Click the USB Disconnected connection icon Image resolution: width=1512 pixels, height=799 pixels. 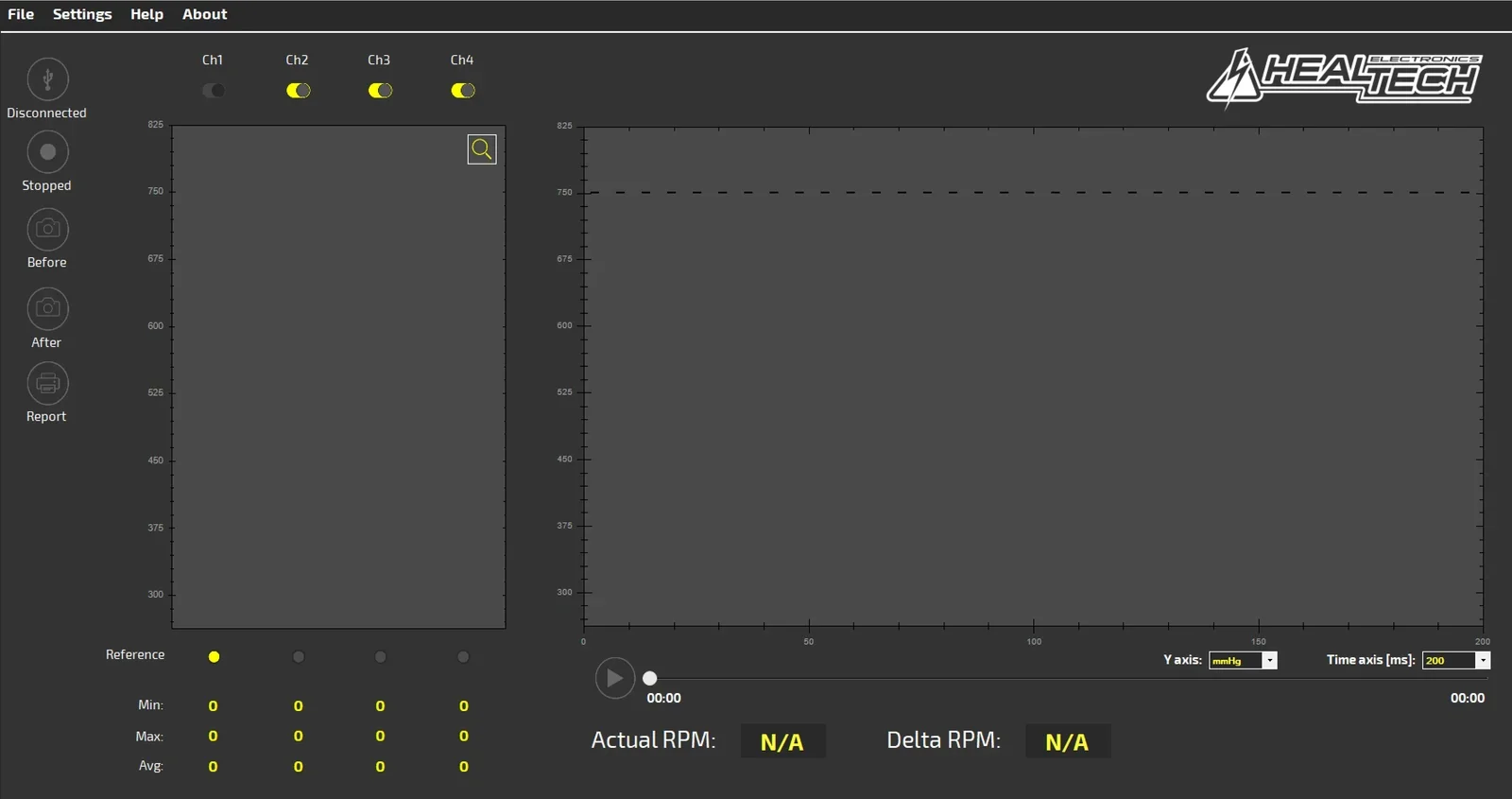(47, 79)
